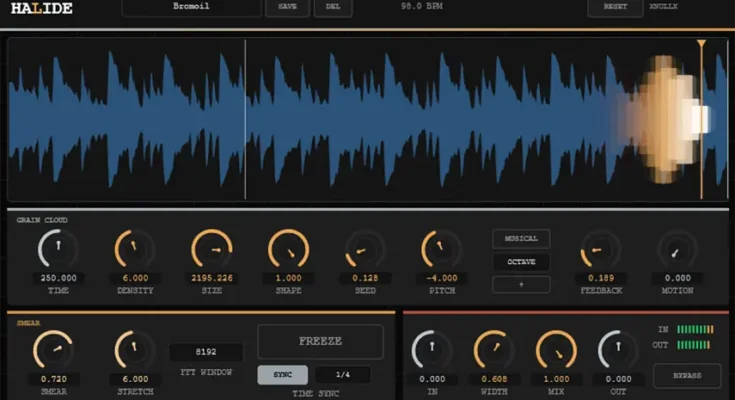The image size is (735, 400).
Task: Click the 250.000 time value field
Action: click(58, 278)
